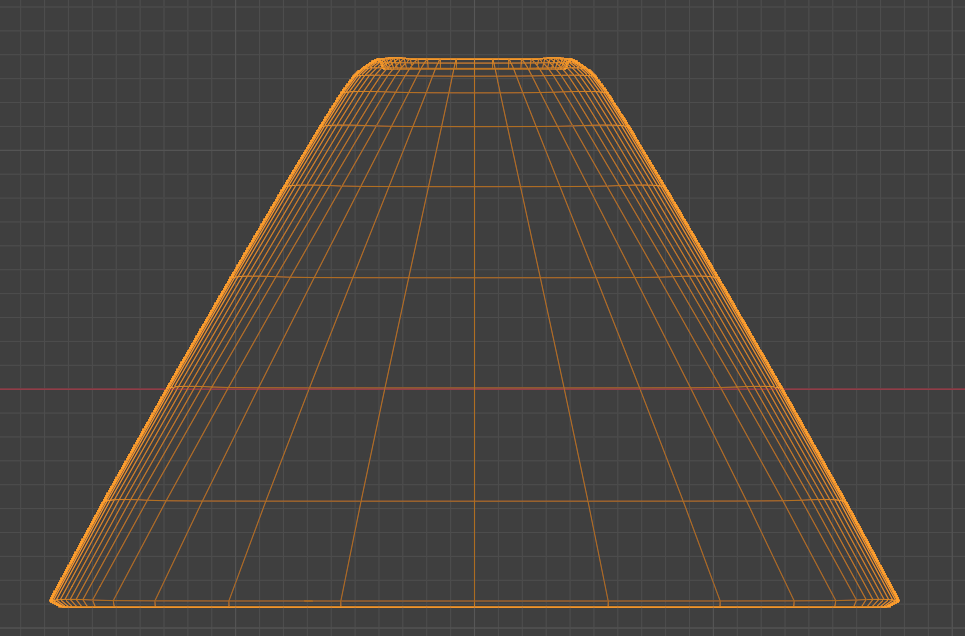
Task: Click the bottom-left corner vertex of the wireframe mesh
Action: pos(52,600)
